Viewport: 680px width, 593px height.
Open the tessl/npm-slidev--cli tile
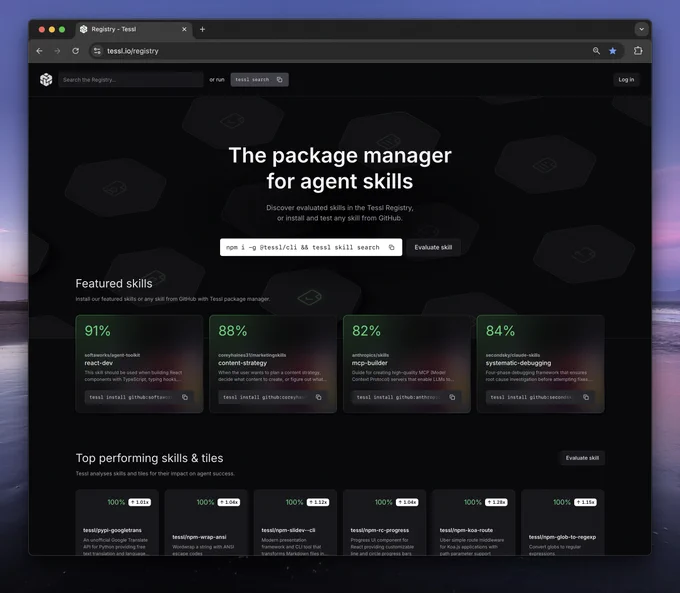(x=295, y=522)
